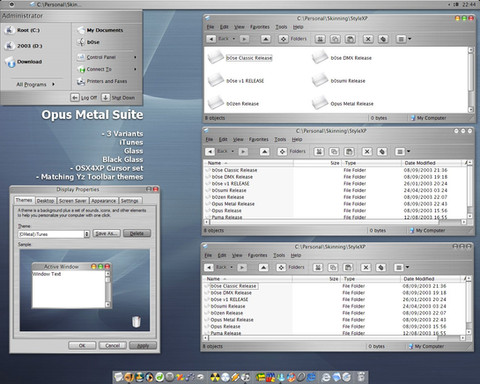Click the Up folder arrow in top Explorer window
Image resolution: width=480 pixels, height=384 pixels.
click(x=265, y=39)
